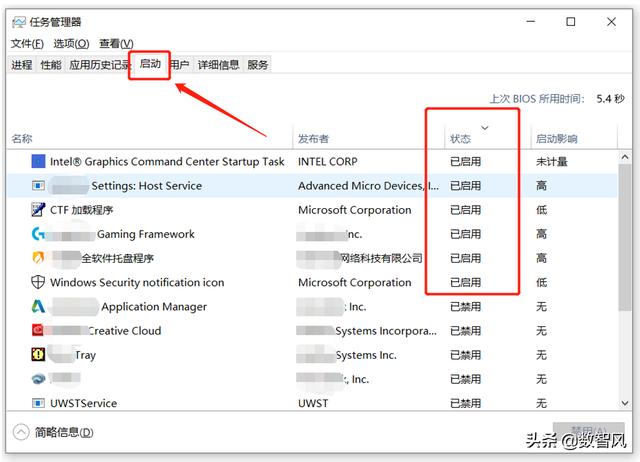The image size is (640, 462).
Task: Click 未计量 startup impact value
Action: (x=551, y=162)
